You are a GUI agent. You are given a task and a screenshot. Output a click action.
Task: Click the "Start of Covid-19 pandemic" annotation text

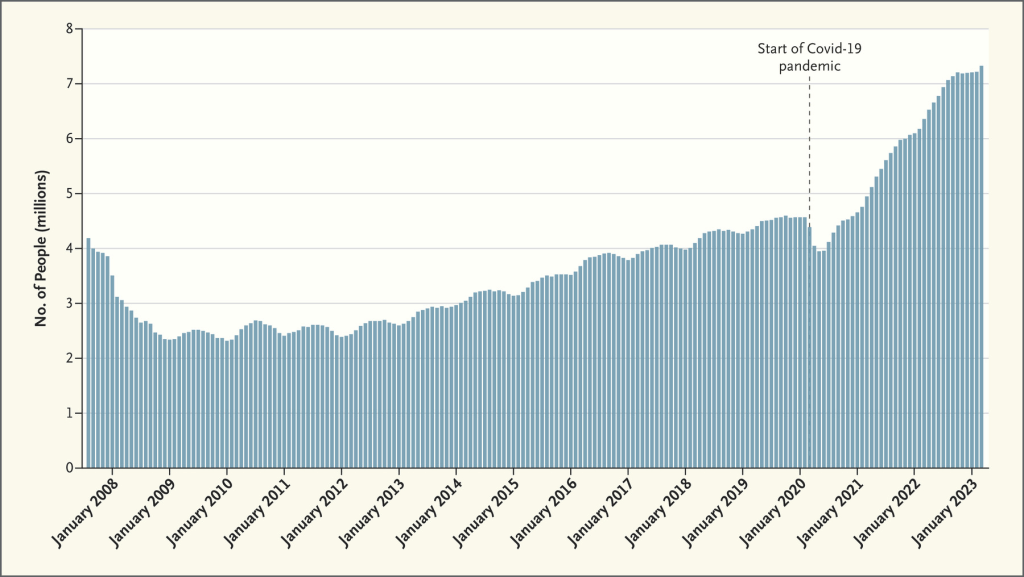tap(808, 56)
